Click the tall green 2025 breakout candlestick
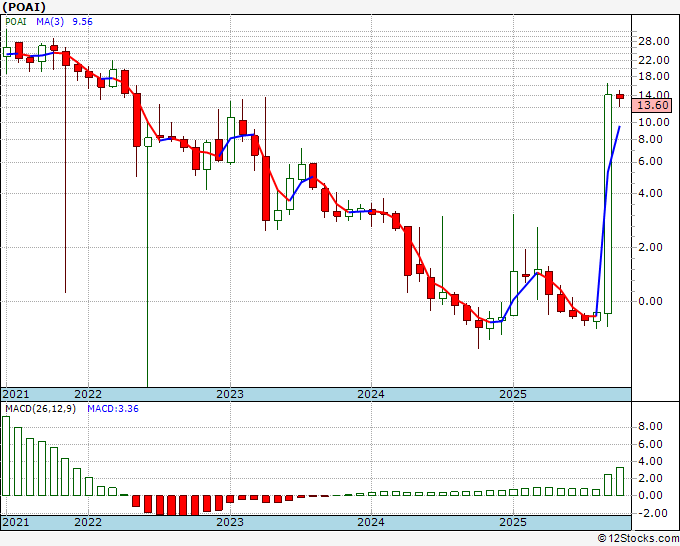The height and width of the screenshot is (546, 680). 608,204
